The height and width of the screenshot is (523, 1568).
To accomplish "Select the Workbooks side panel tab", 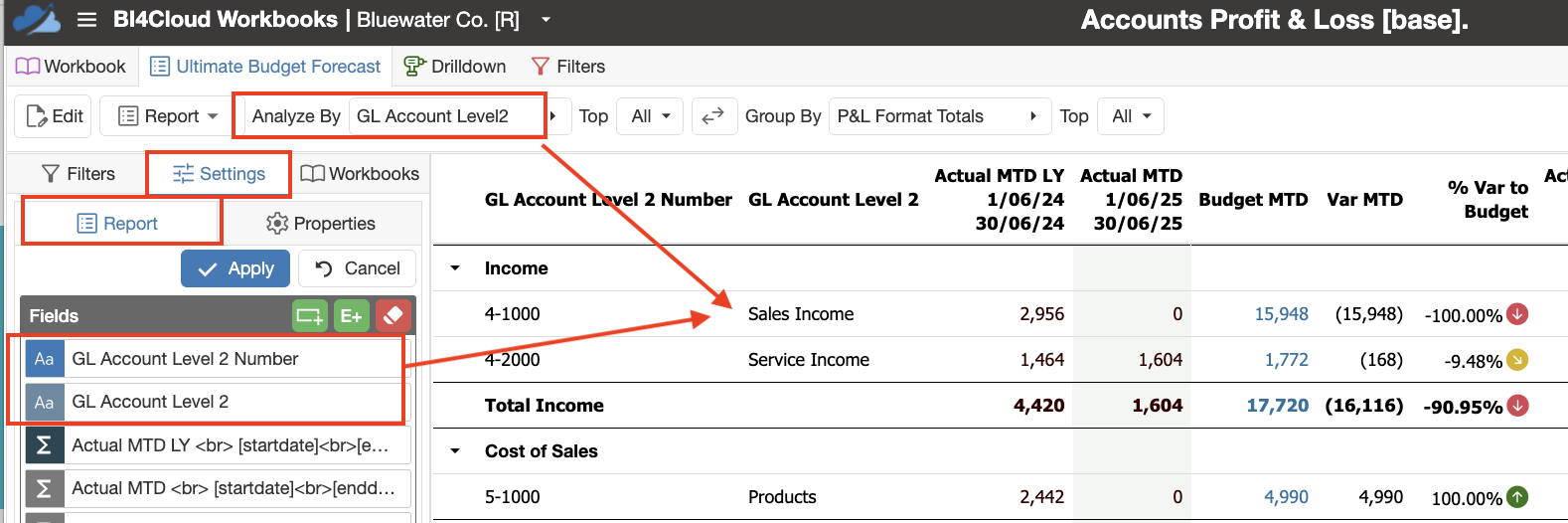I will click(360, 174).
